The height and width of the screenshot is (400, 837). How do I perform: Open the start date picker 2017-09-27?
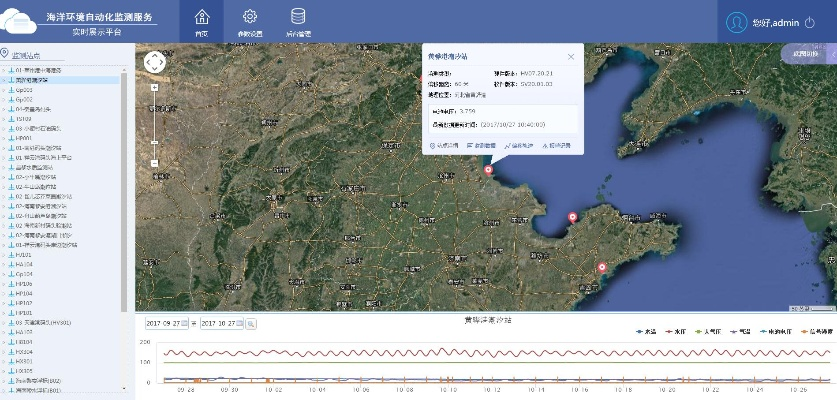click(166, 324)
